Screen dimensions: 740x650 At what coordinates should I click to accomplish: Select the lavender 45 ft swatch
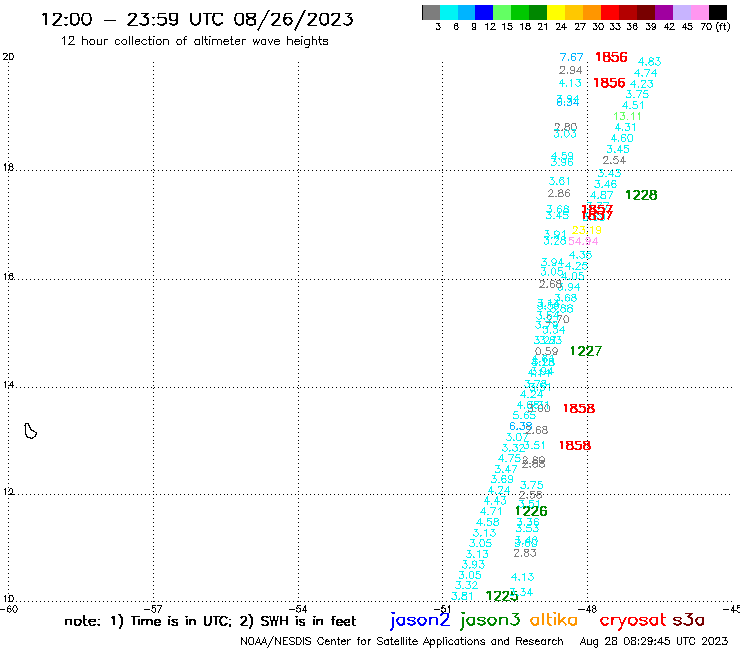[x=681, y=12]
